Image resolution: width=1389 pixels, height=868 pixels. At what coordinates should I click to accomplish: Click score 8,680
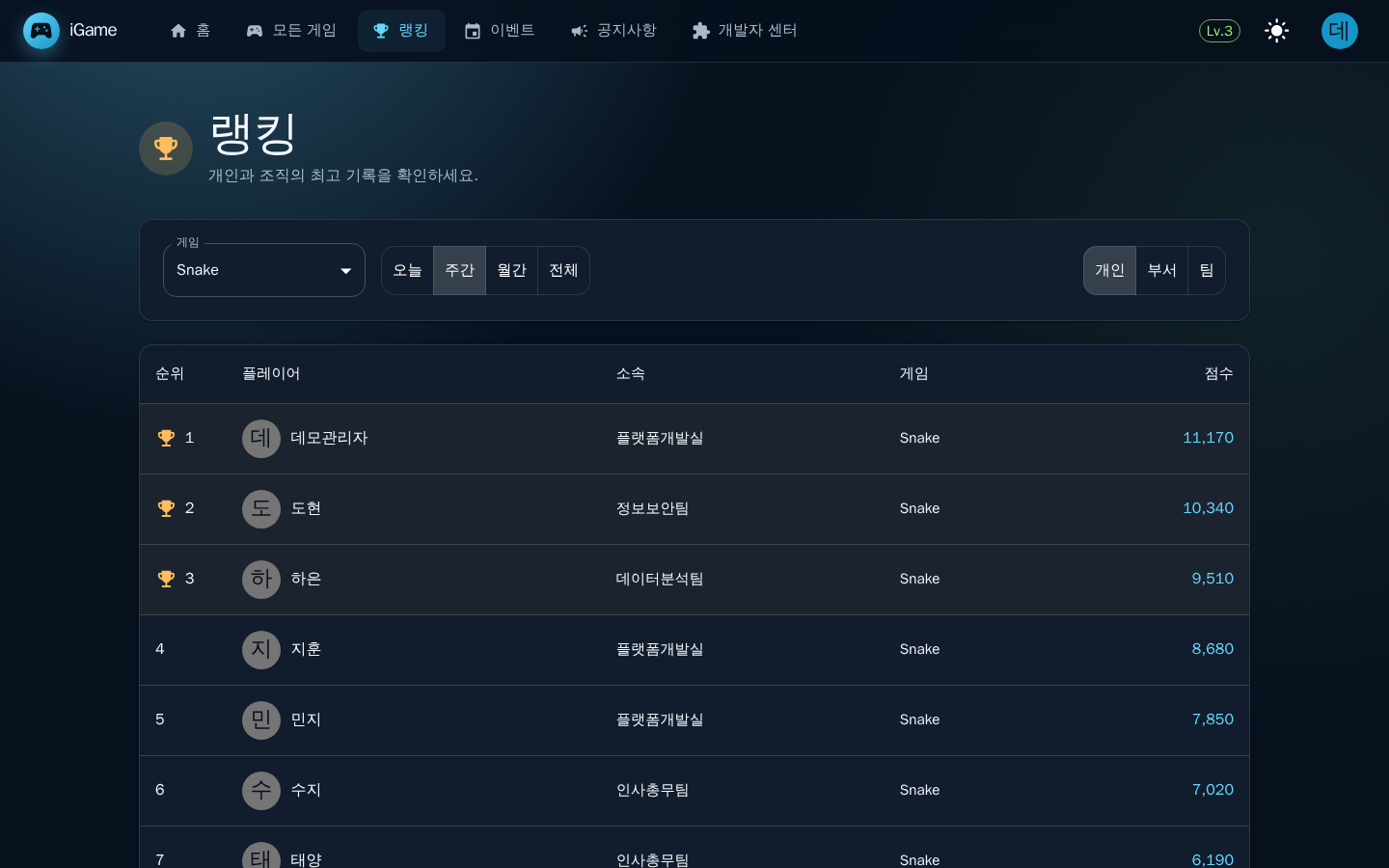[x=1212, y=649]
